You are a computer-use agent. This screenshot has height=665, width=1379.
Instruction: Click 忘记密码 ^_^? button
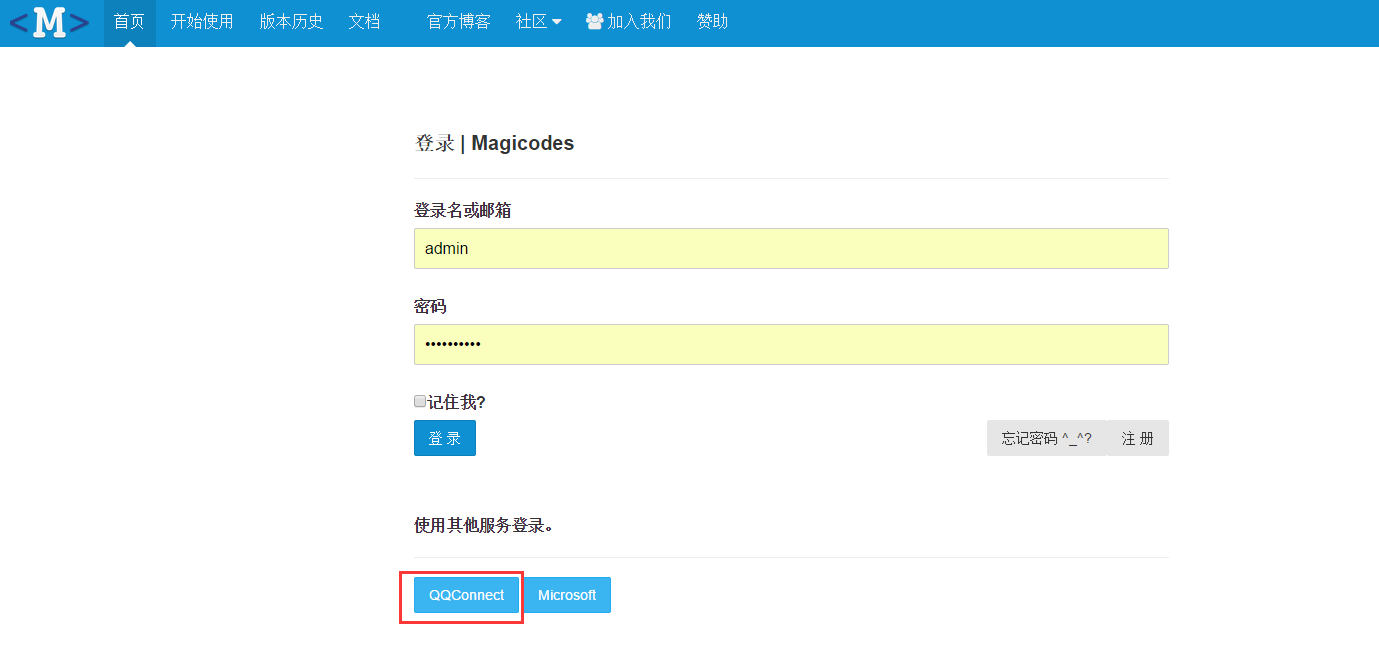pos(1047,438)
